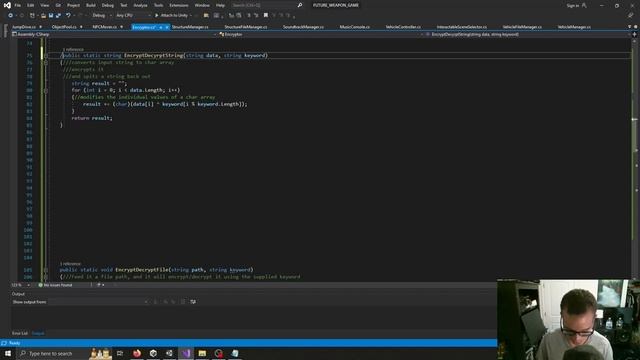The height and width of the screenshot is (360, 640).
Task: Switch to the JumpDrive.cs tab
Action: (24, 27)
